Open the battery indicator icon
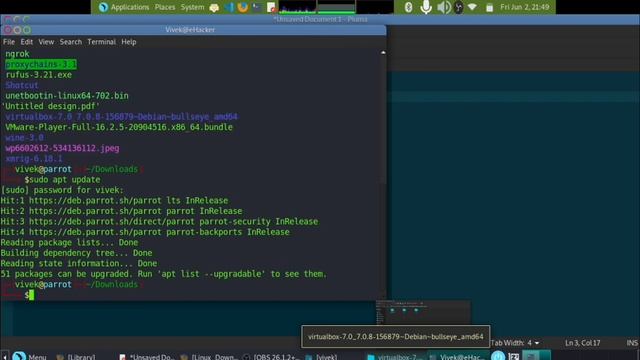Screen dimensions: 640x360 pos(489,7)
